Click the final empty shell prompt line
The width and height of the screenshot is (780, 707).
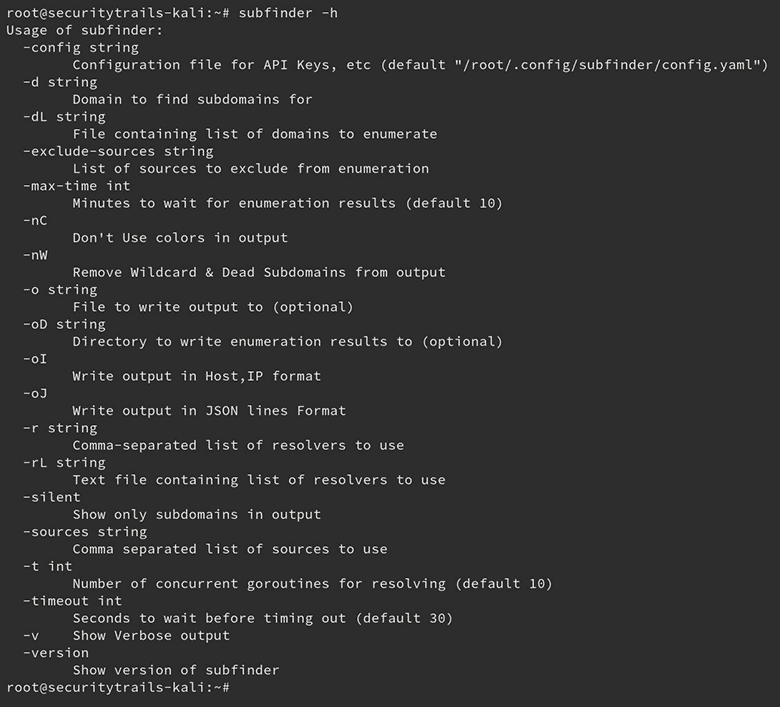pos(118,688)
